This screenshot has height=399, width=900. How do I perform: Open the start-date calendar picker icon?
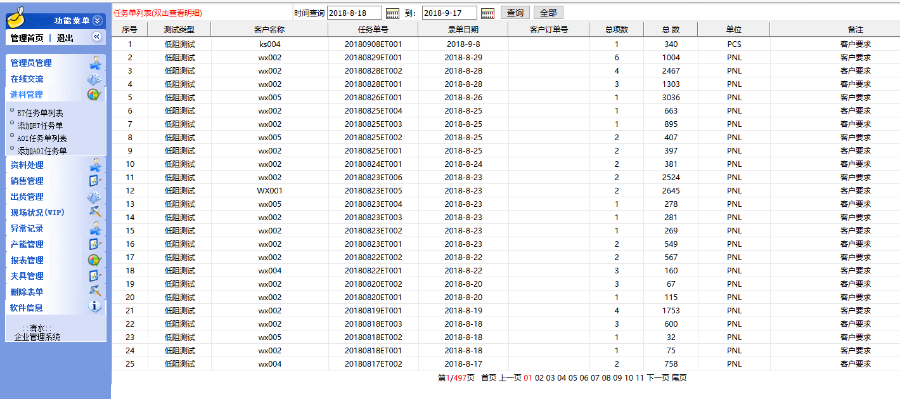(x=393, y=13)
